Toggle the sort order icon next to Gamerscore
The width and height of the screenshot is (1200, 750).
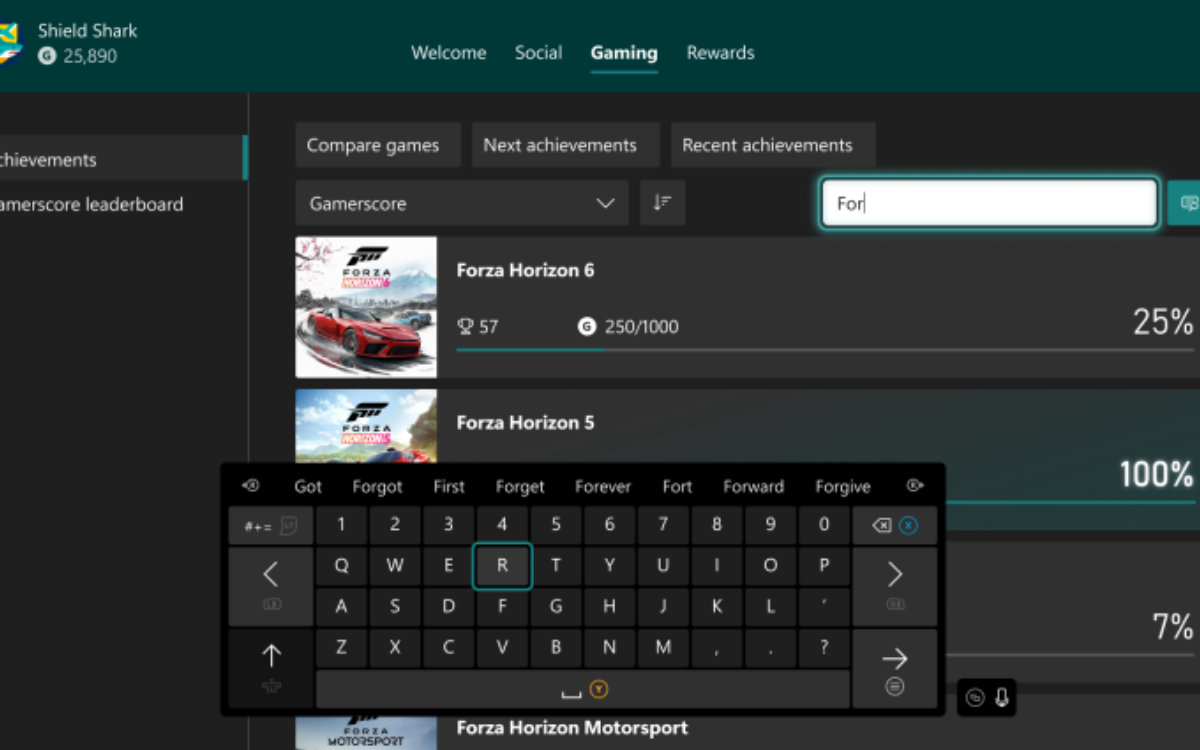pos(662,203)
